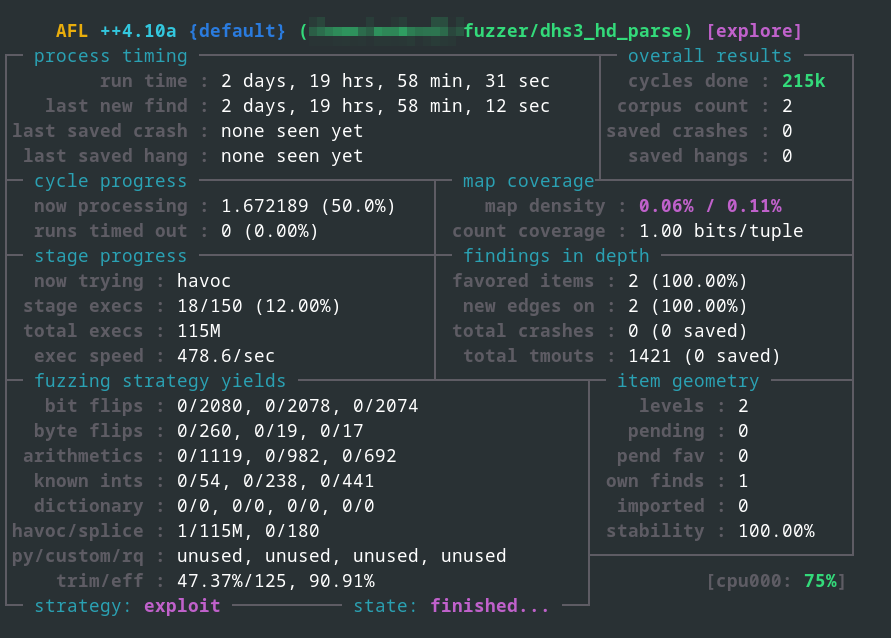Click arithmetics value '0/1119, 0/982, 0/692'
This screenshot has width=891, height=638.
(286, 456)
